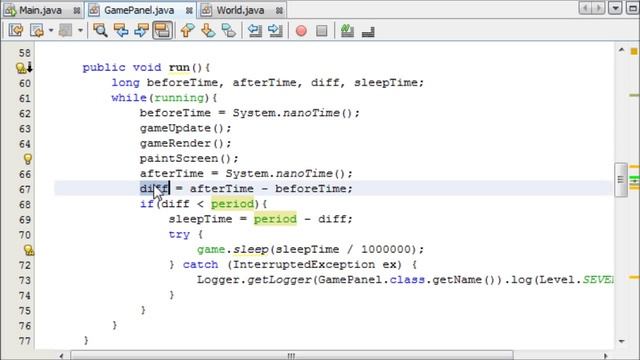Open the Back navigation history dropdown arrow

tap(51, 31)
